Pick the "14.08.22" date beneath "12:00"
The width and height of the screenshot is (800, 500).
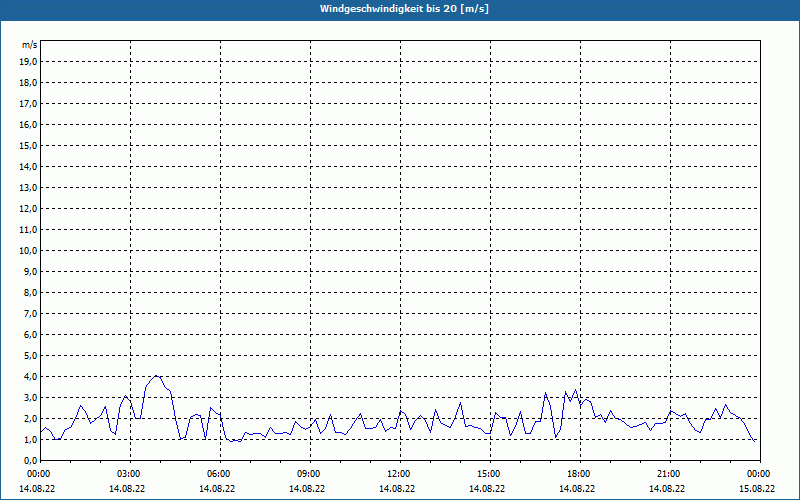coord(397,489)
